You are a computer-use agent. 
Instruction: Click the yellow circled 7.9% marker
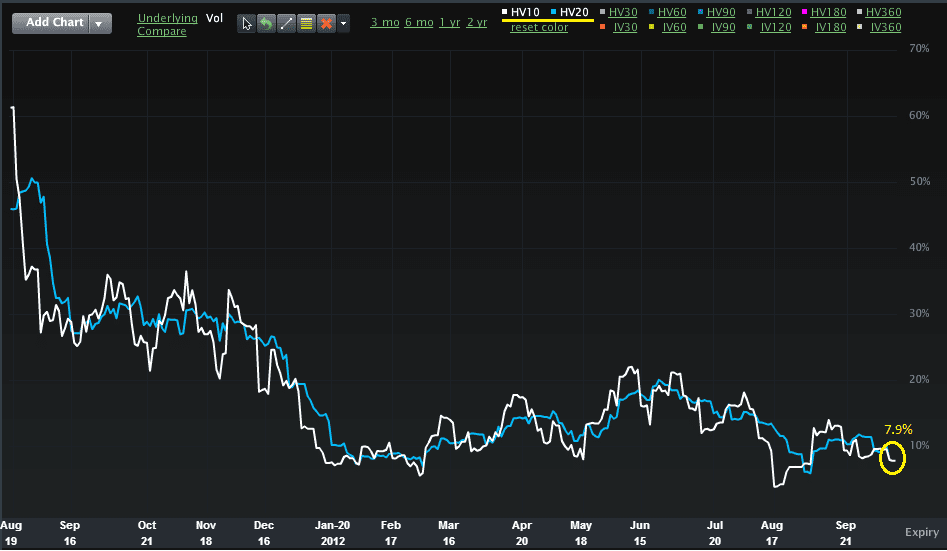[x=894, y=457]
